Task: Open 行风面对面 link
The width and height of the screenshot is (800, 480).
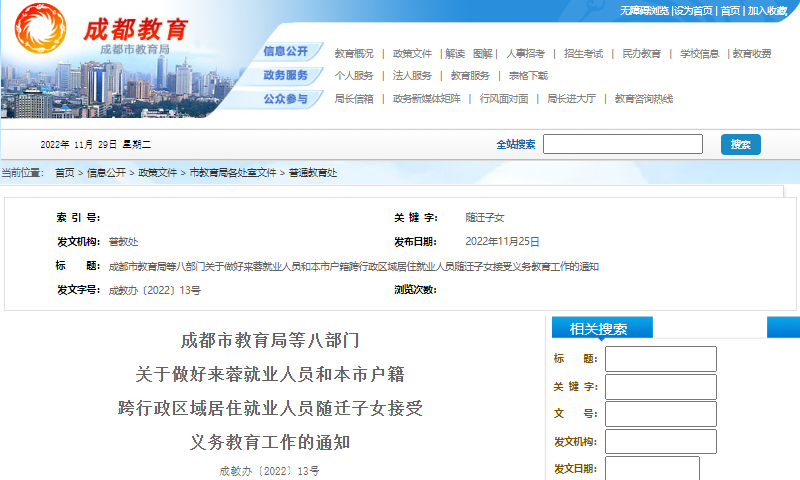Action: click(504, 99)
